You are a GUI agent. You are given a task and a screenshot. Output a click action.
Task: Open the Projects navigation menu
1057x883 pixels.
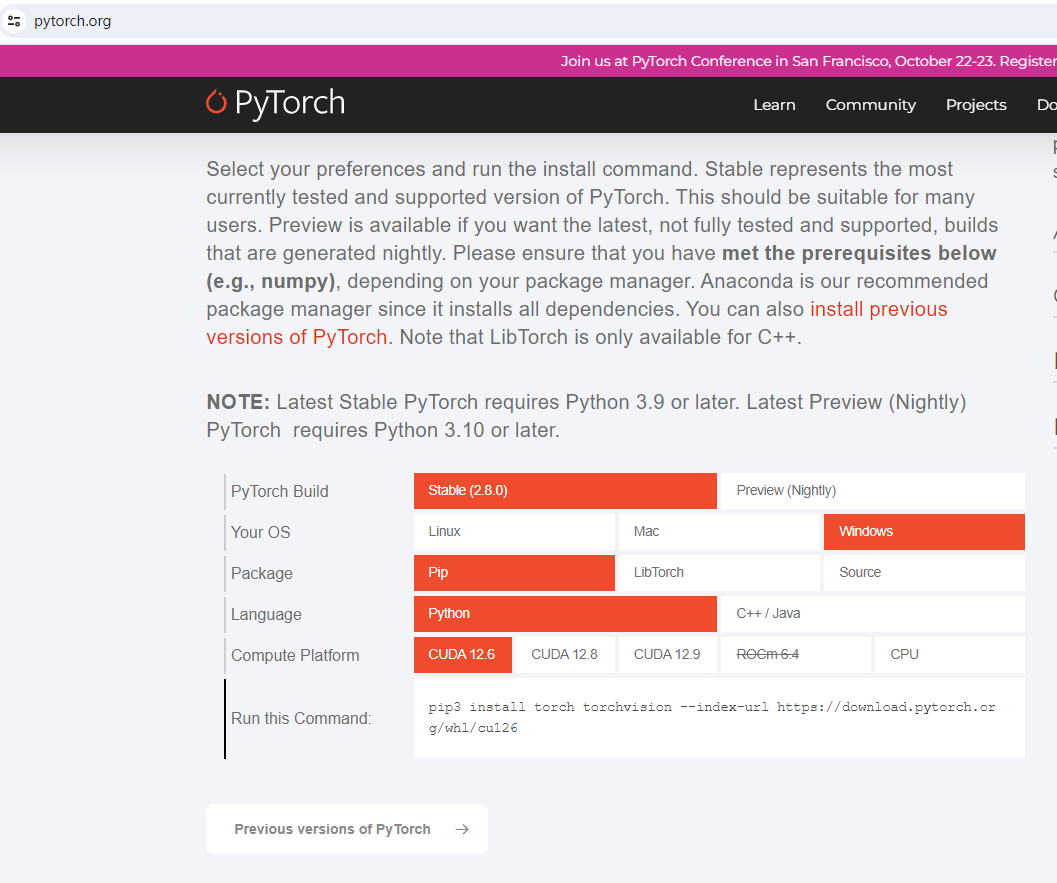click(976, 105)
